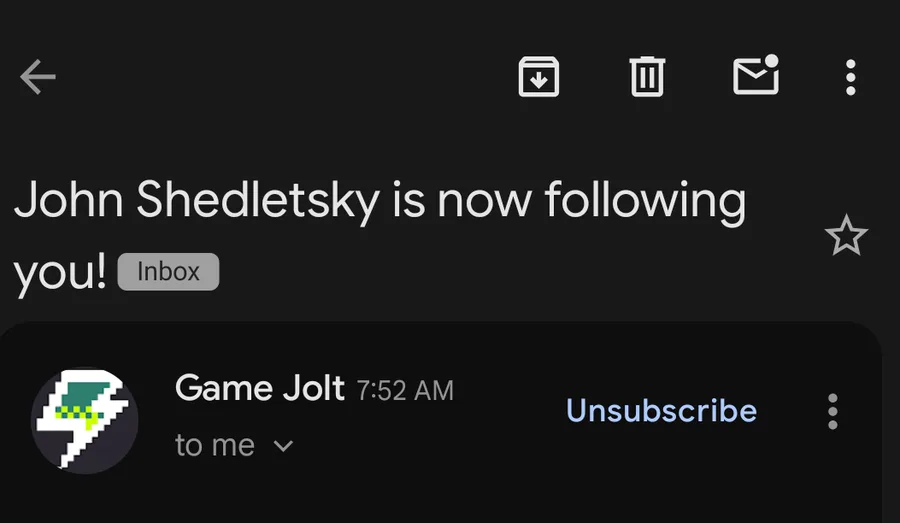Click the "you!" text before the Inbox label

point(61,273)
